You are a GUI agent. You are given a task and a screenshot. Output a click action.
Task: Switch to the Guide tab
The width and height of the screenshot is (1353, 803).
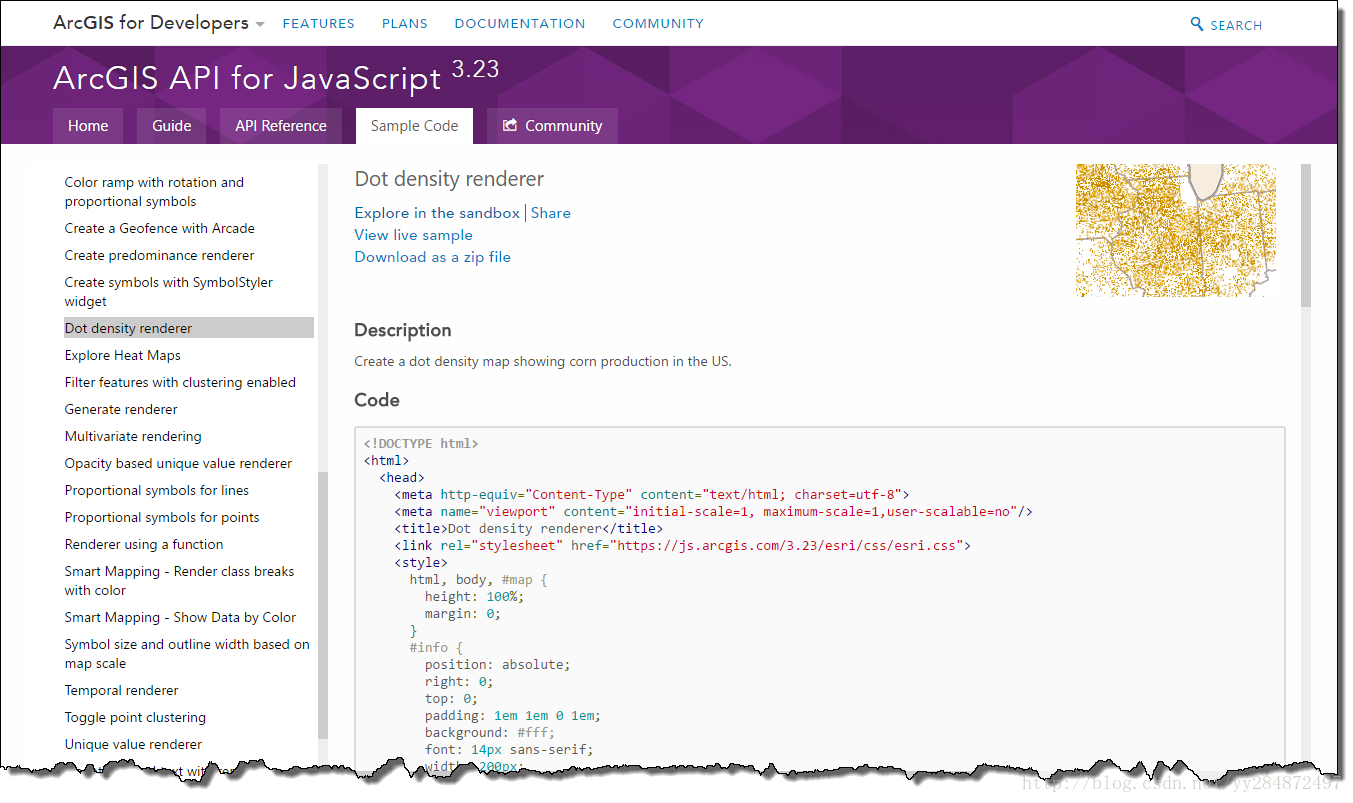[171, 126]
